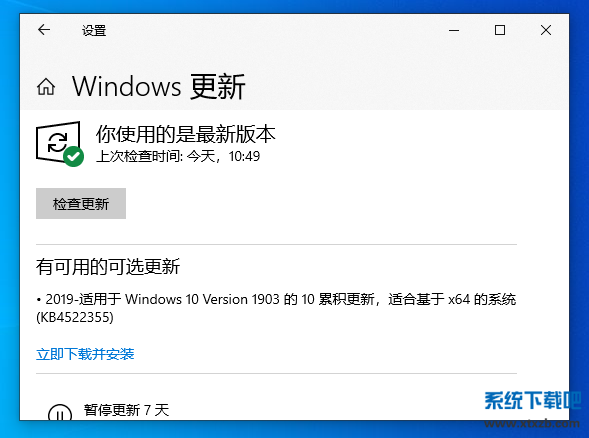
Task: Click the Windows 更新 page heading
Action: point(159,87)
